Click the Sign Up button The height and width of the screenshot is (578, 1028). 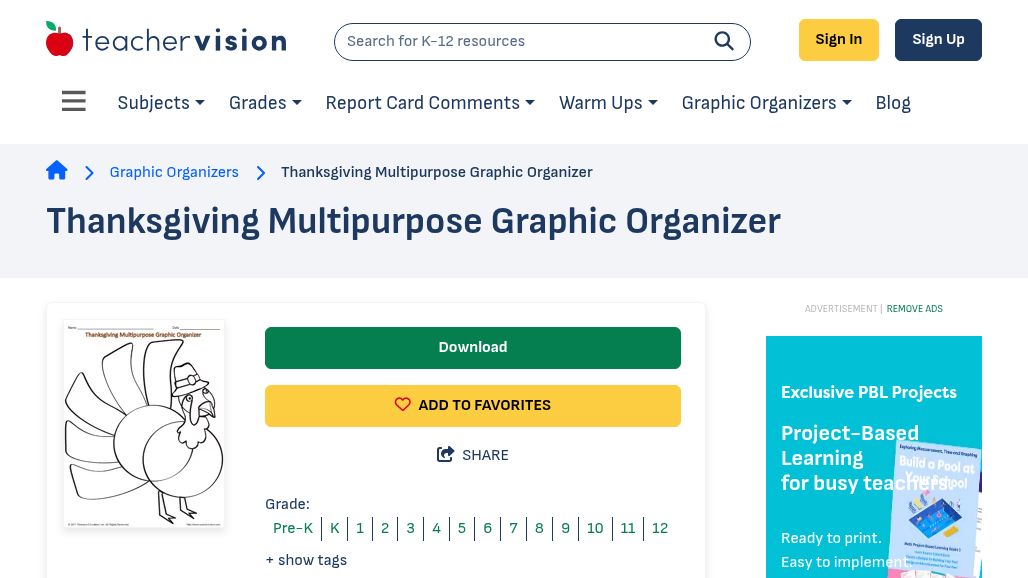(x=938, y=39)
